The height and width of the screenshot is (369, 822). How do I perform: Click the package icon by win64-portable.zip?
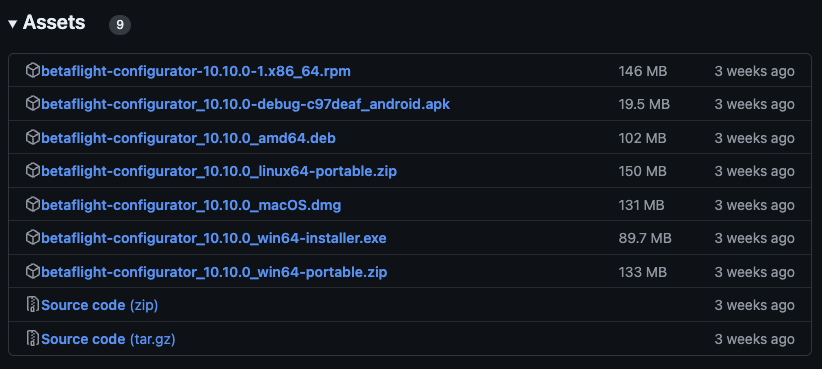(x=33, y=272)
